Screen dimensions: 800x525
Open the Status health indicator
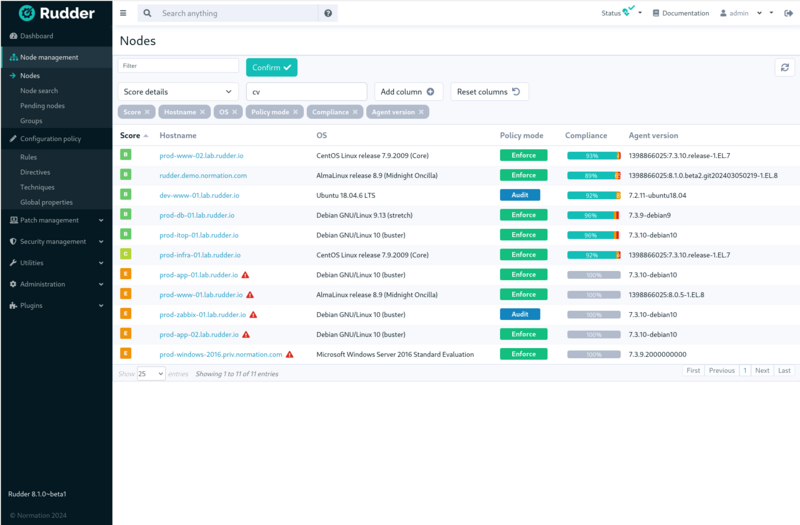[621, 12]
